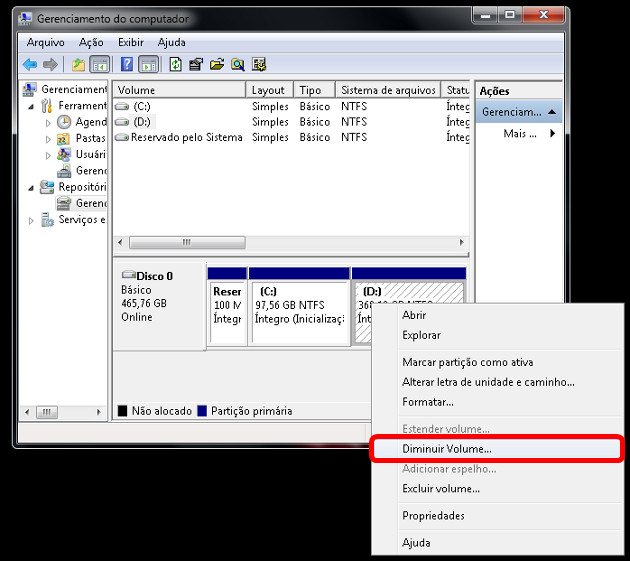This screenshot has width=630, height=561.
Task: Sort by the Layout column header
Action: 270,90
